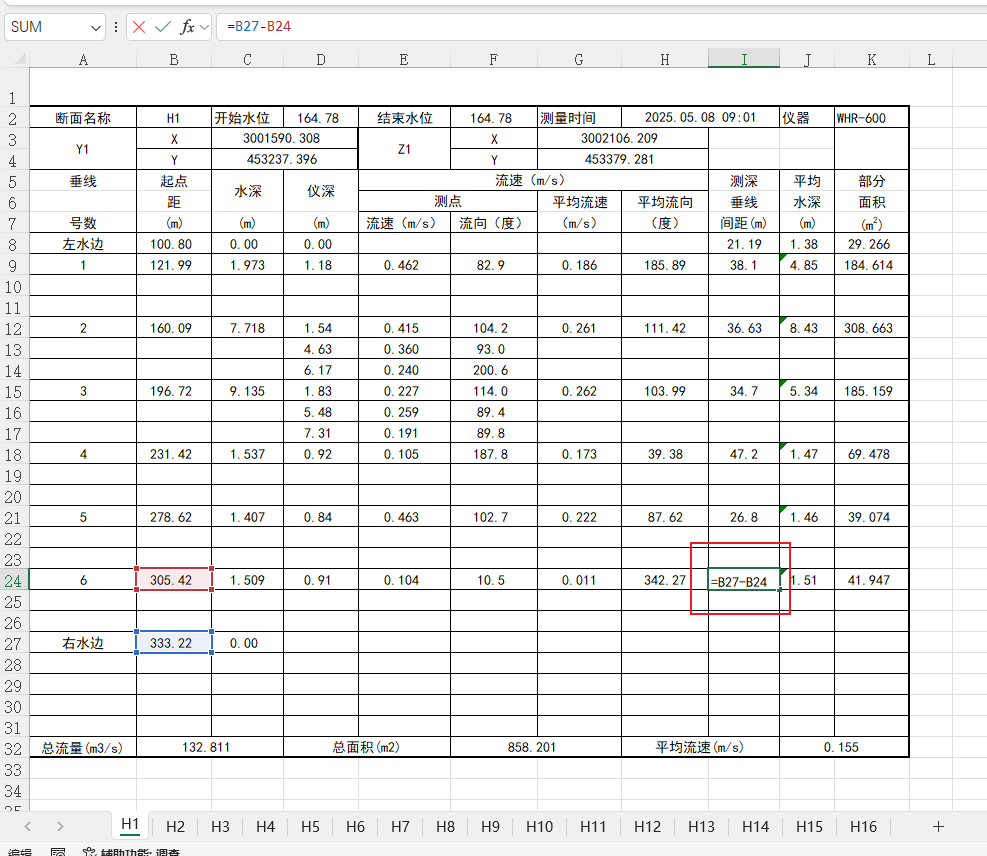Screen dimensions: 987x856
Task: Select row header 32
Action: pos(13,748)
